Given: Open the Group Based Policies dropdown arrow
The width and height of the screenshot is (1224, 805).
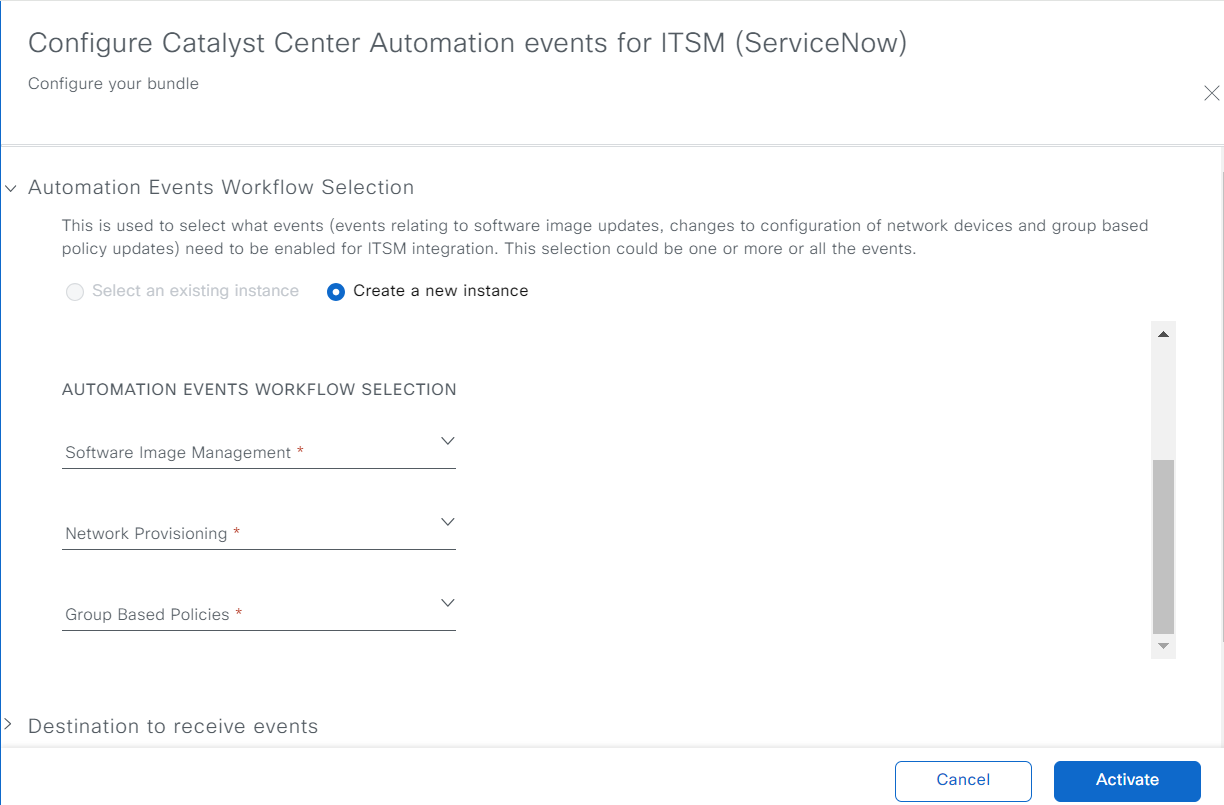Looking at the screenshot, I should (448, 603).
